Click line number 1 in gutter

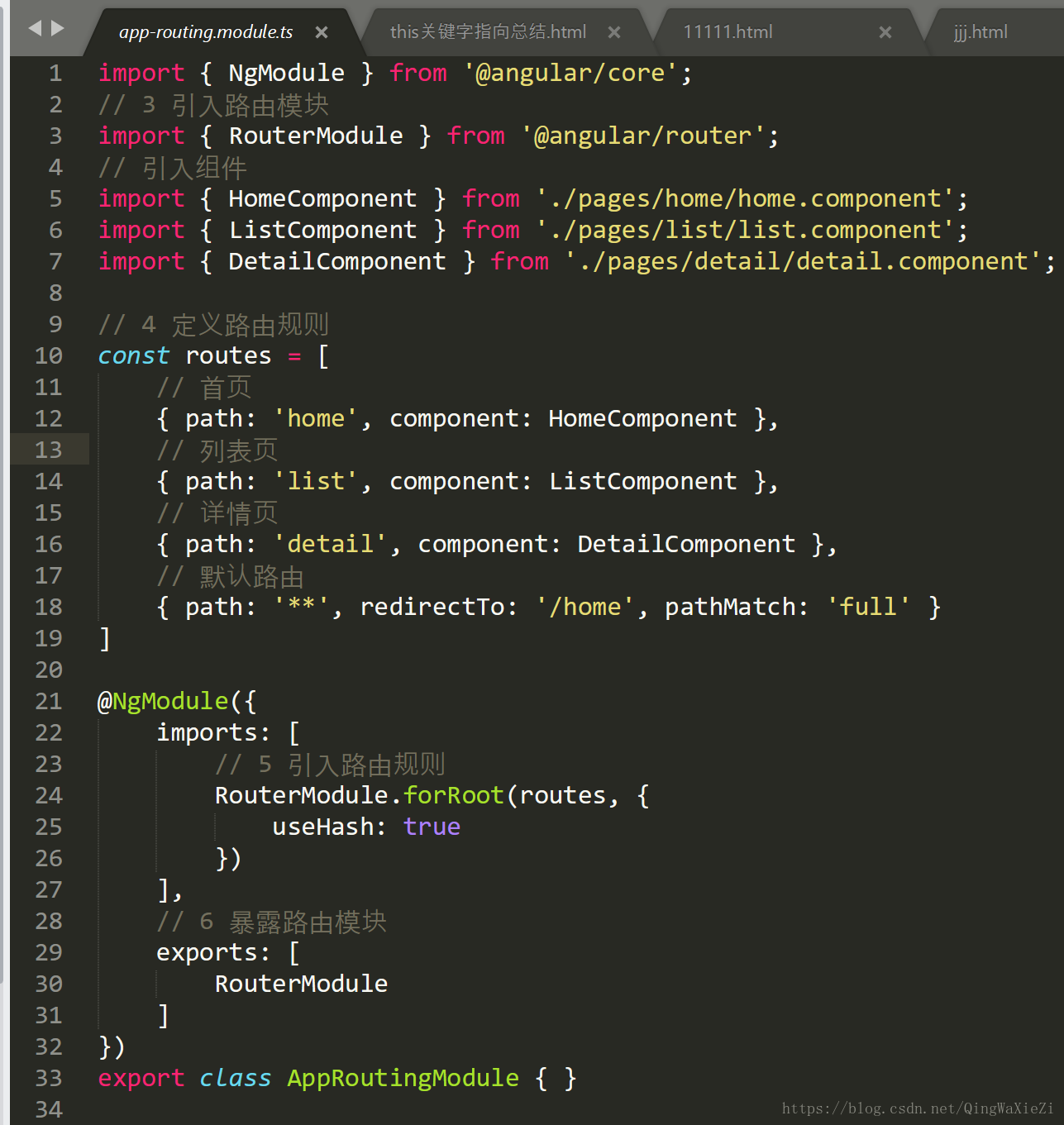coord(55,73)
